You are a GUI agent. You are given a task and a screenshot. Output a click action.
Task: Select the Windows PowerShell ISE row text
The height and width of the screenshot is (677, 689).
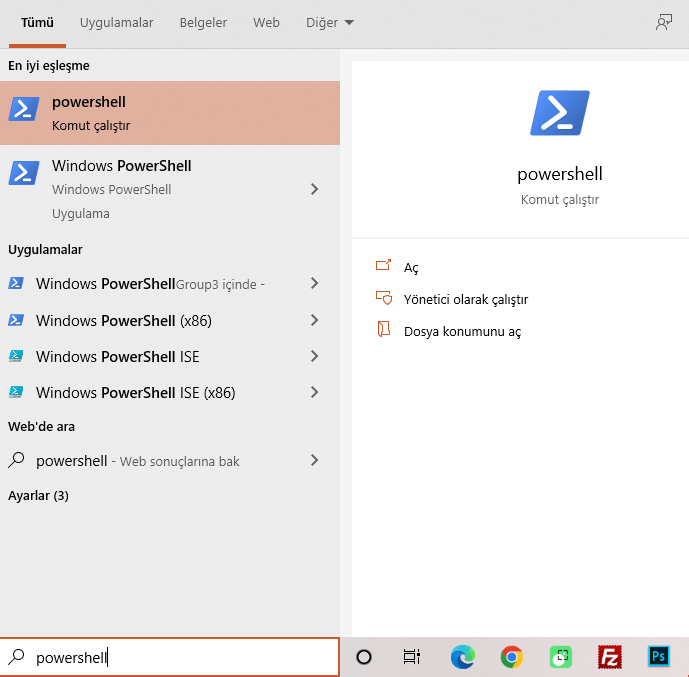click(x=117, y=357)
